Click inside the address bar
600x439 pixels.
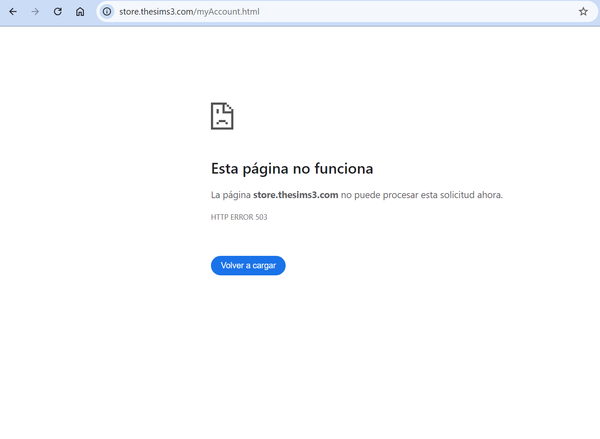coord(350,12)
